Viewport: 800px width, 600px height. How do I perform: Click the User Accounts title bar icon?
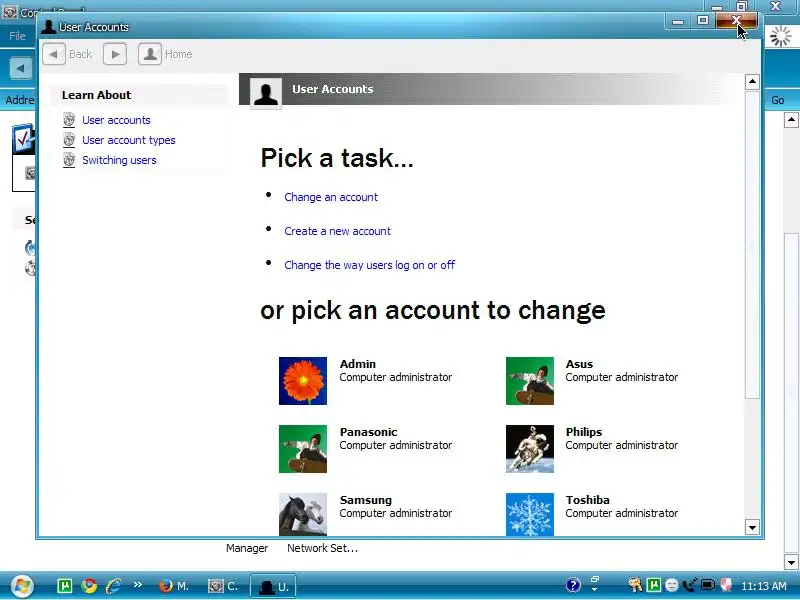coord(48,27)
